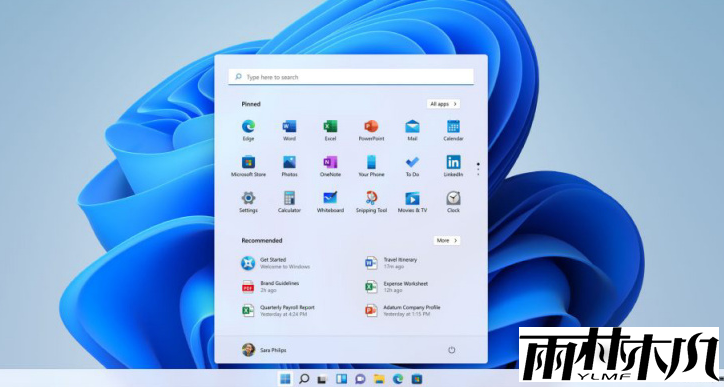The width and height of the screenshot is (724, 387).
Task: Launch the Snipping Tool
Action: click(371, 202)
